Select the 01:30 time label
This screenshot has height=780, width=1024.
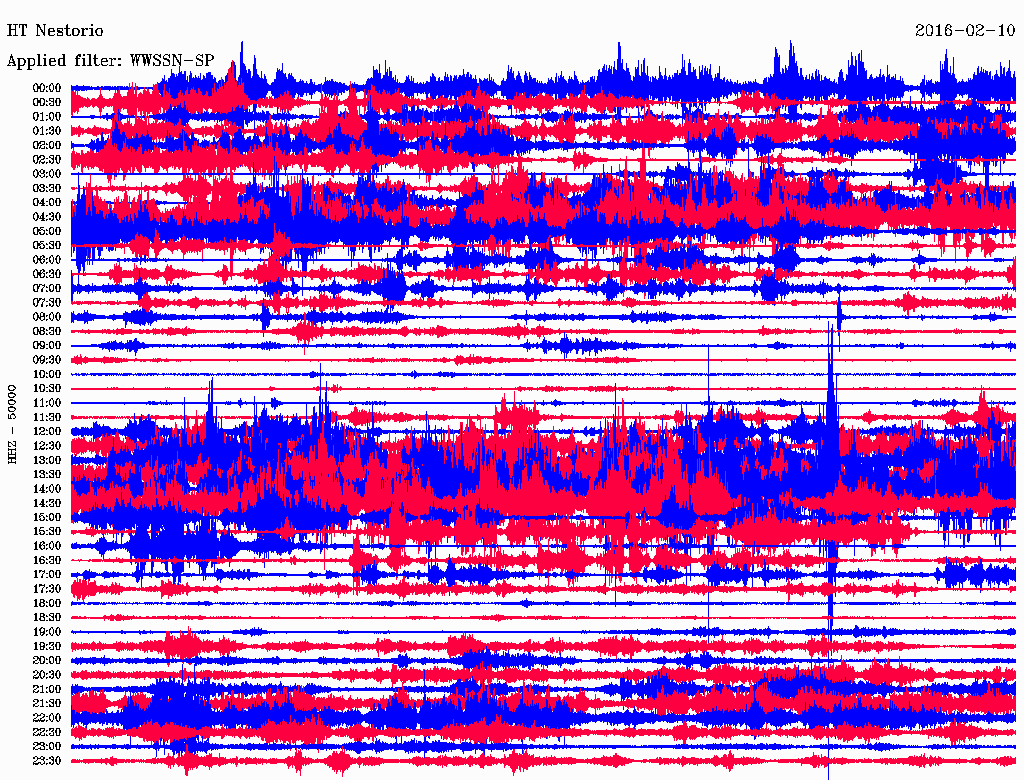(x=47, y=131)
